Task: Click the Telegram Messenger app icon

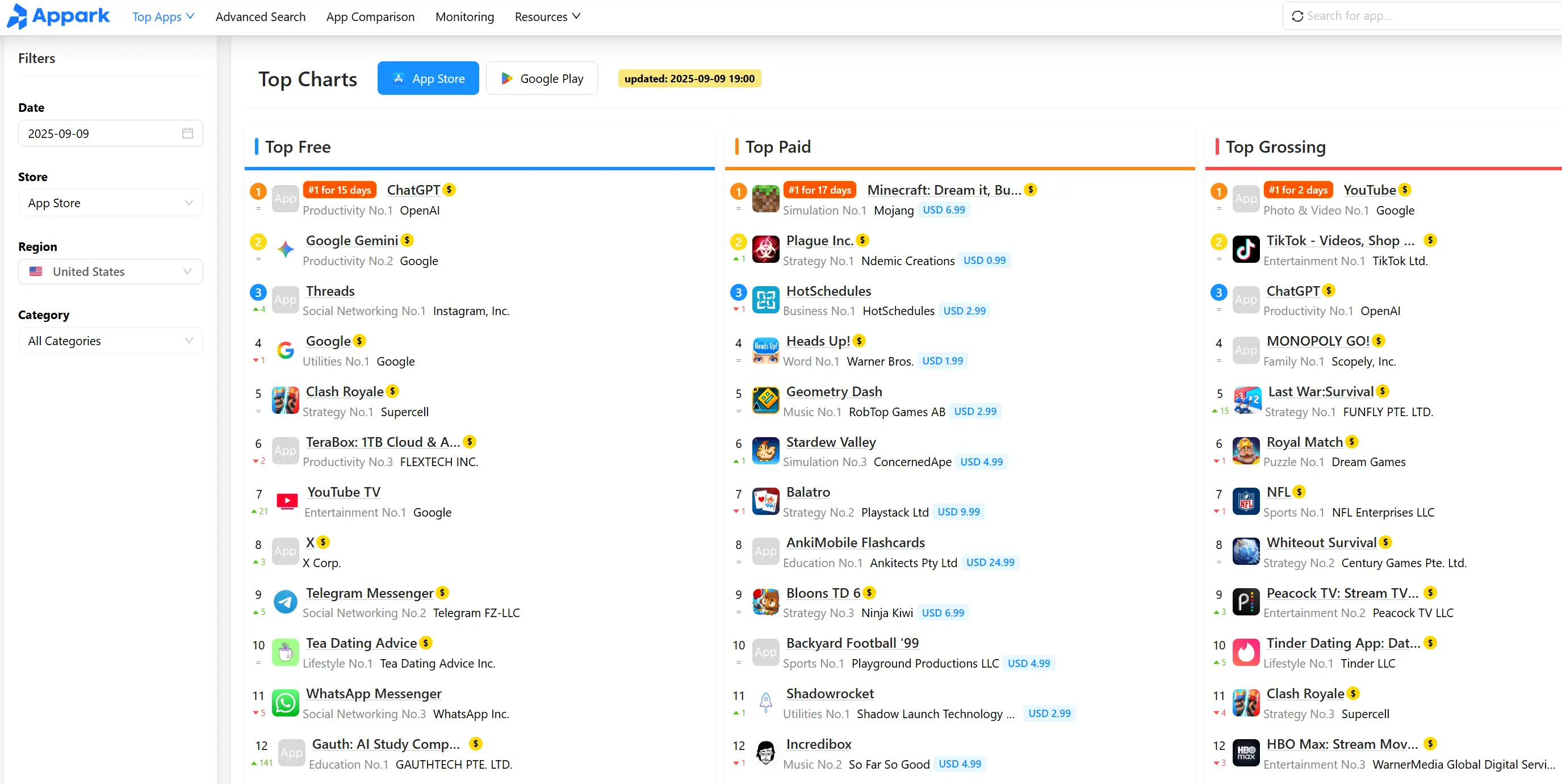Action: click(285, 602)
